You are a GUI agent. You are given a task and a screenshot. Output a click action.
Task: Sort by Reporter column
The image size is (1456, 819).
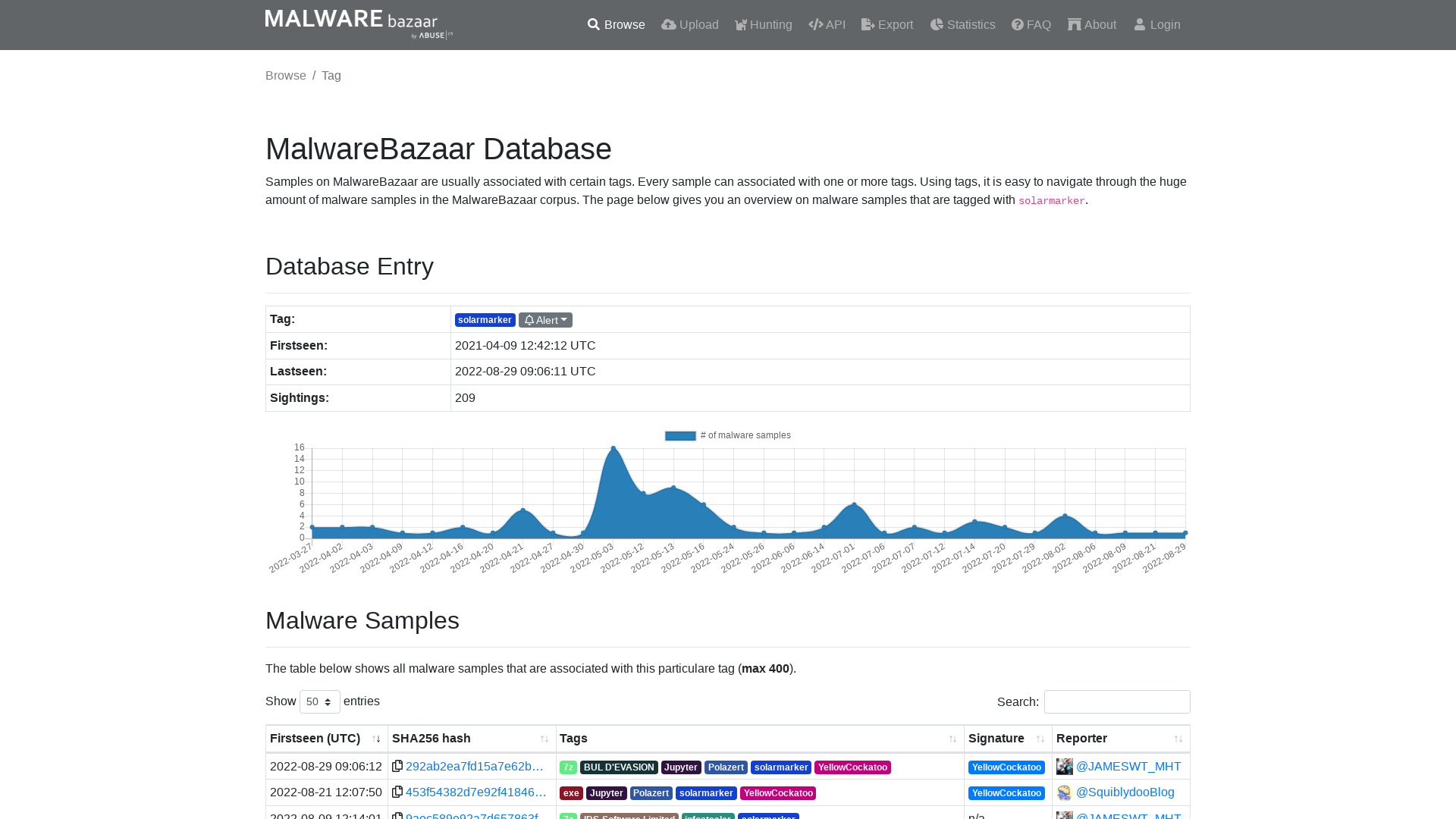1120,739
